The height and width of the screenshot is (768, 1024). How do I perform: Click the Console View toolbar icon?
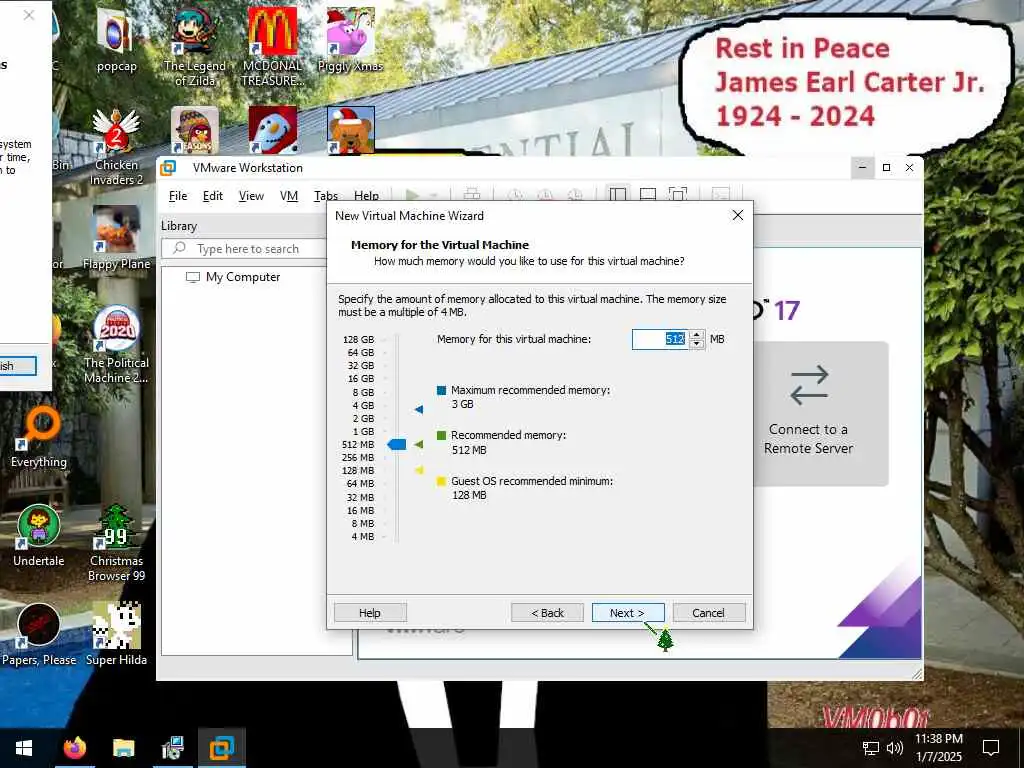click(720, 195)
